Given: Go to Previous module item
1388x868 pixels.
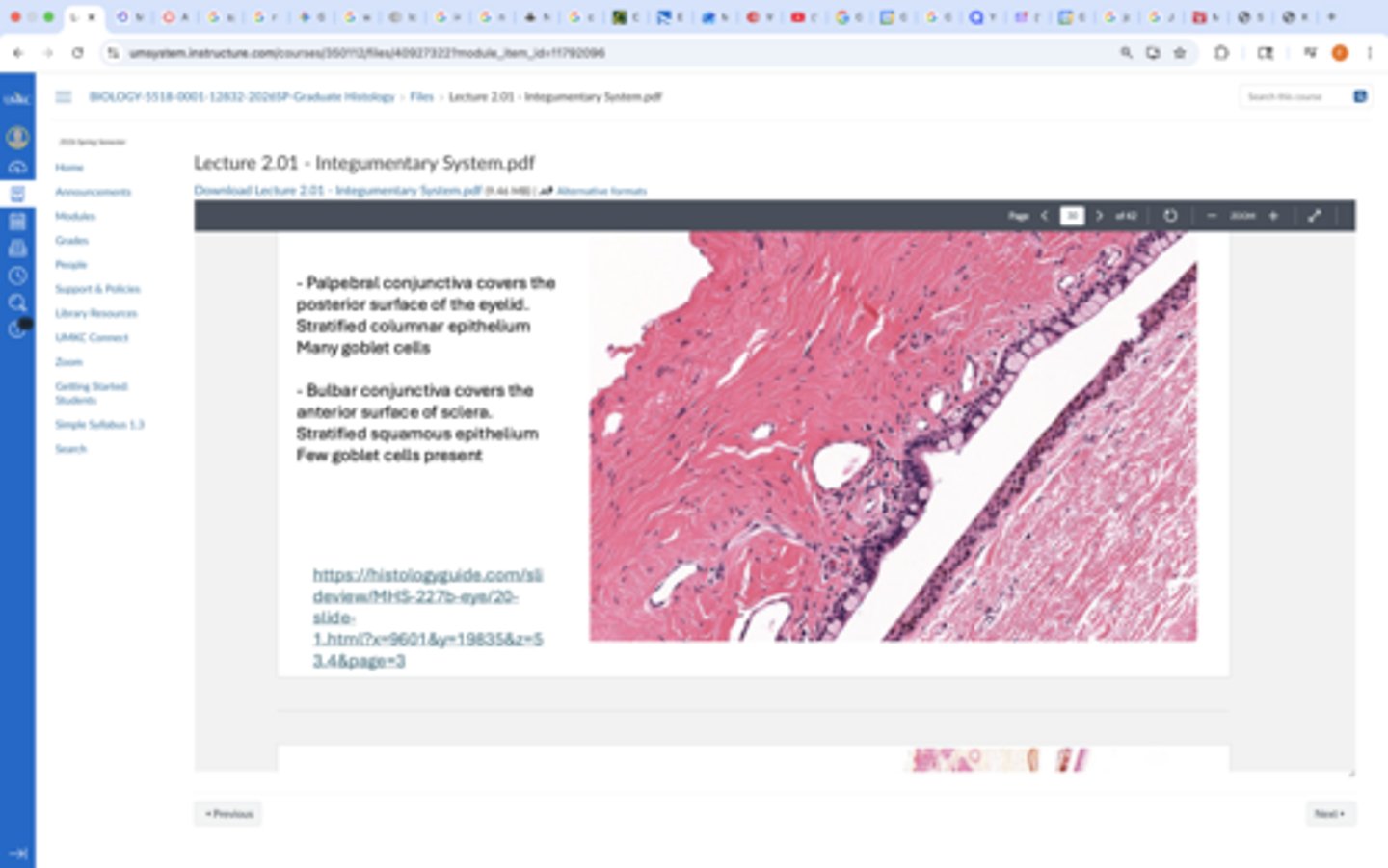Looking at the screenshot, I should coord(228,814).
